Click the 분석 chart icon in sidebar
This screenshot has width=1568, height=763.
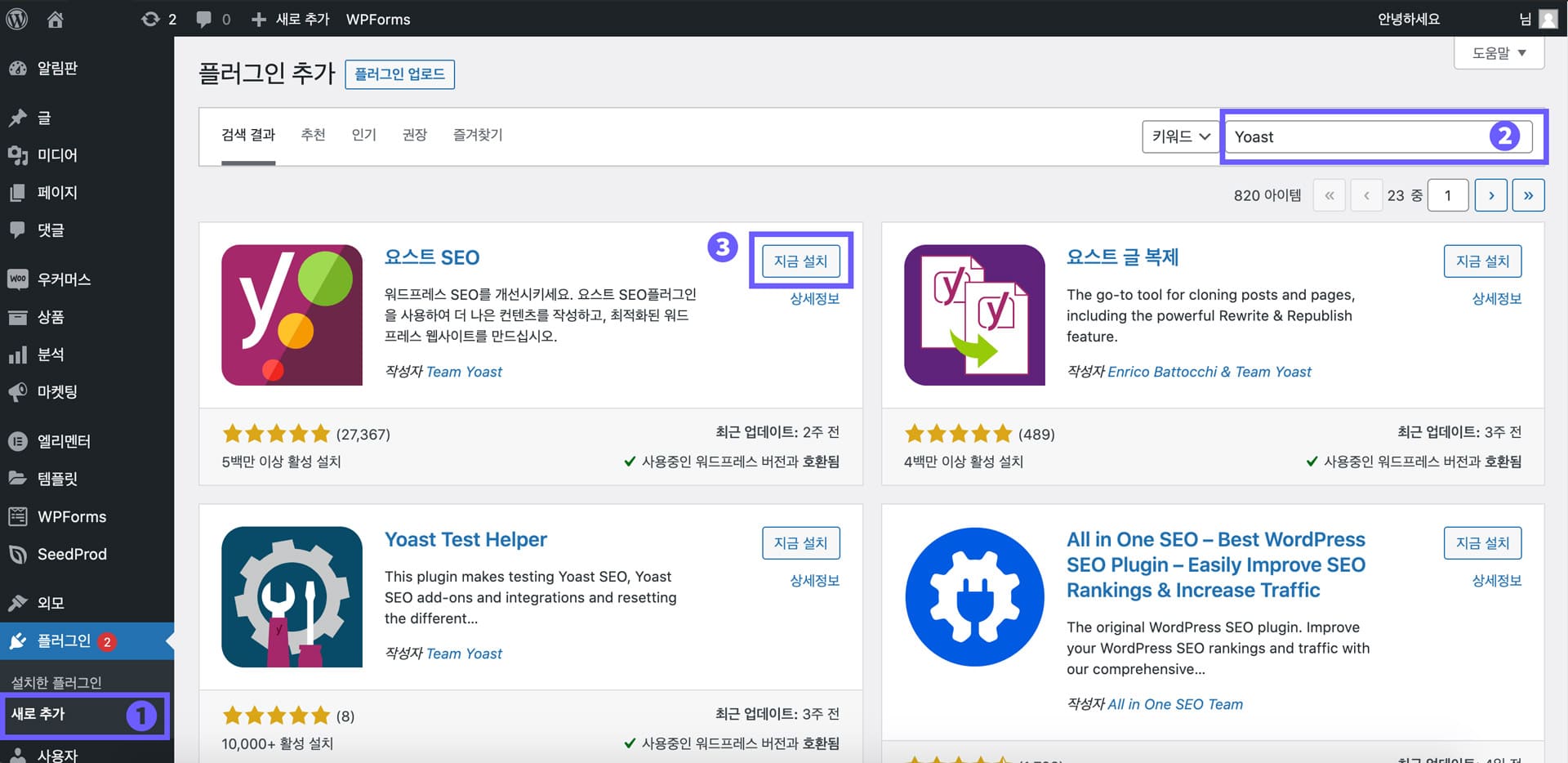18,355
